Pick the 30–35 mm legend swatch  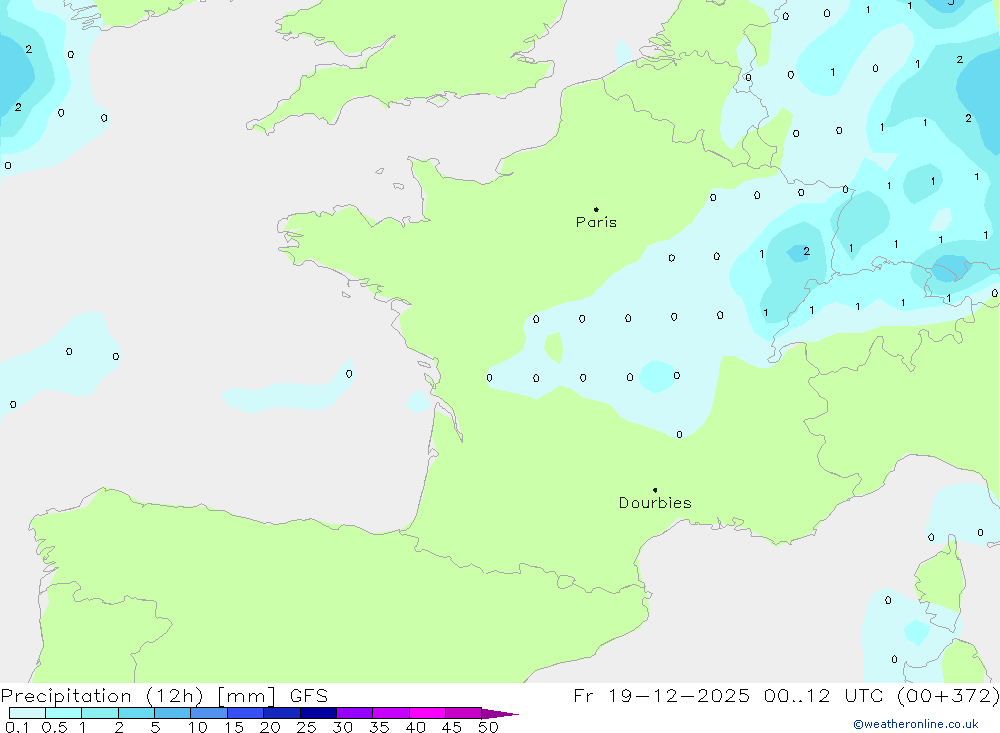[x=355, y=713]
